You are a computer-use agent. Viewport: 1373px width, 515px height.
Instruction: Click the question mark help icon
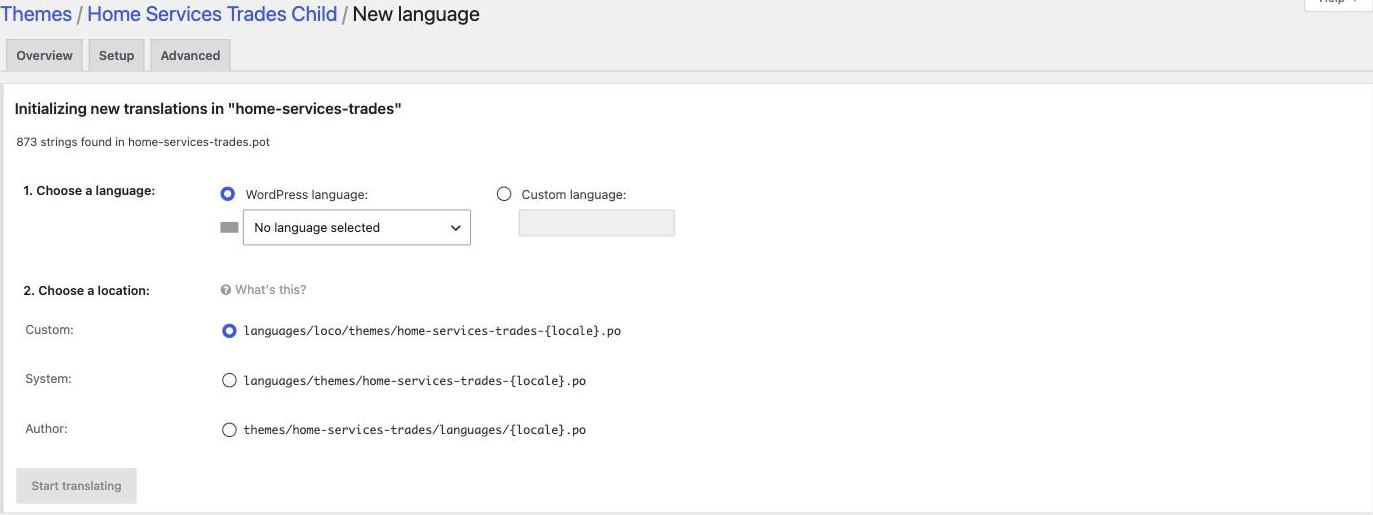[225, 290]
